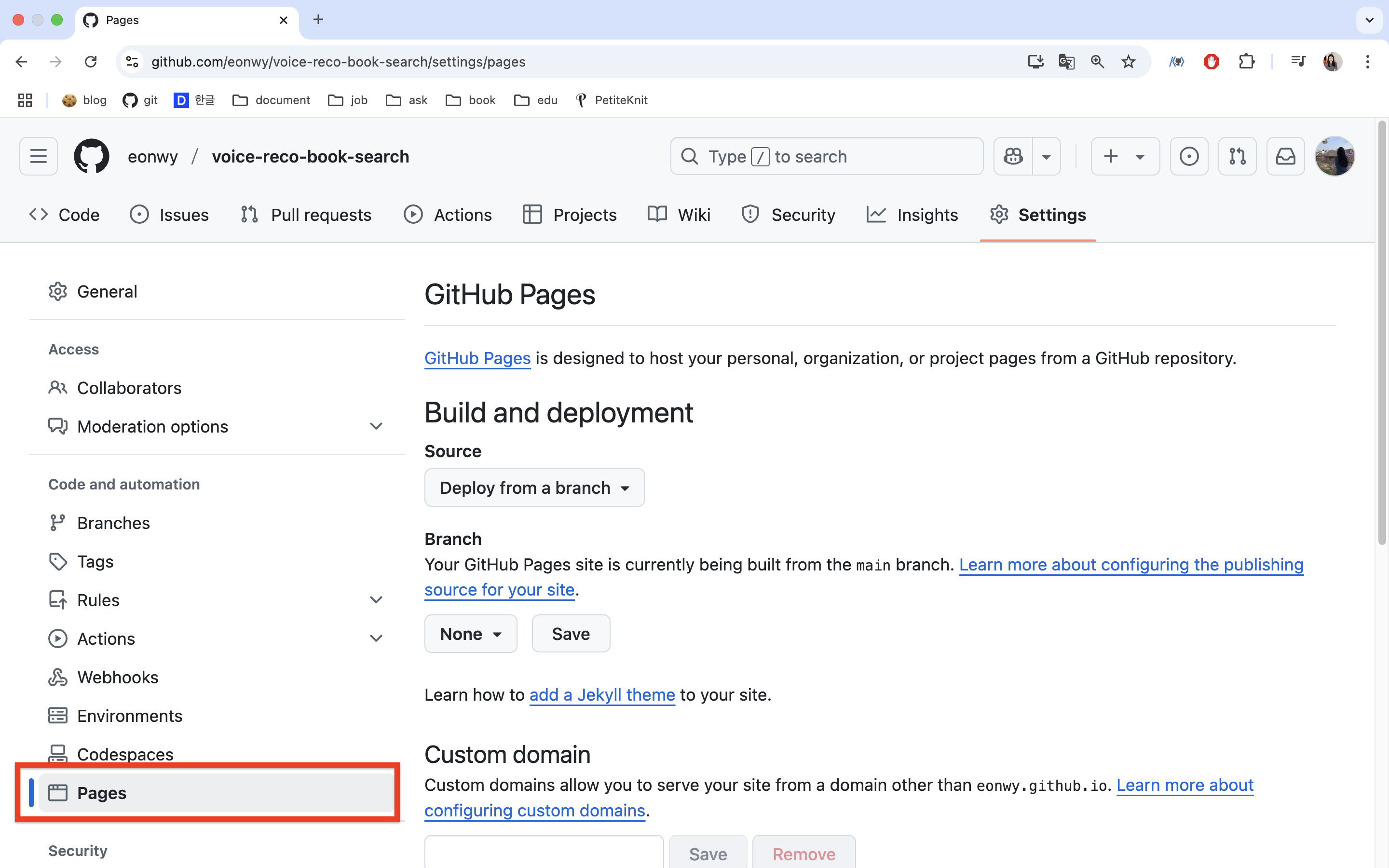
Task: Open the Issues icon in the header
Action: [x=1189, y=156]
